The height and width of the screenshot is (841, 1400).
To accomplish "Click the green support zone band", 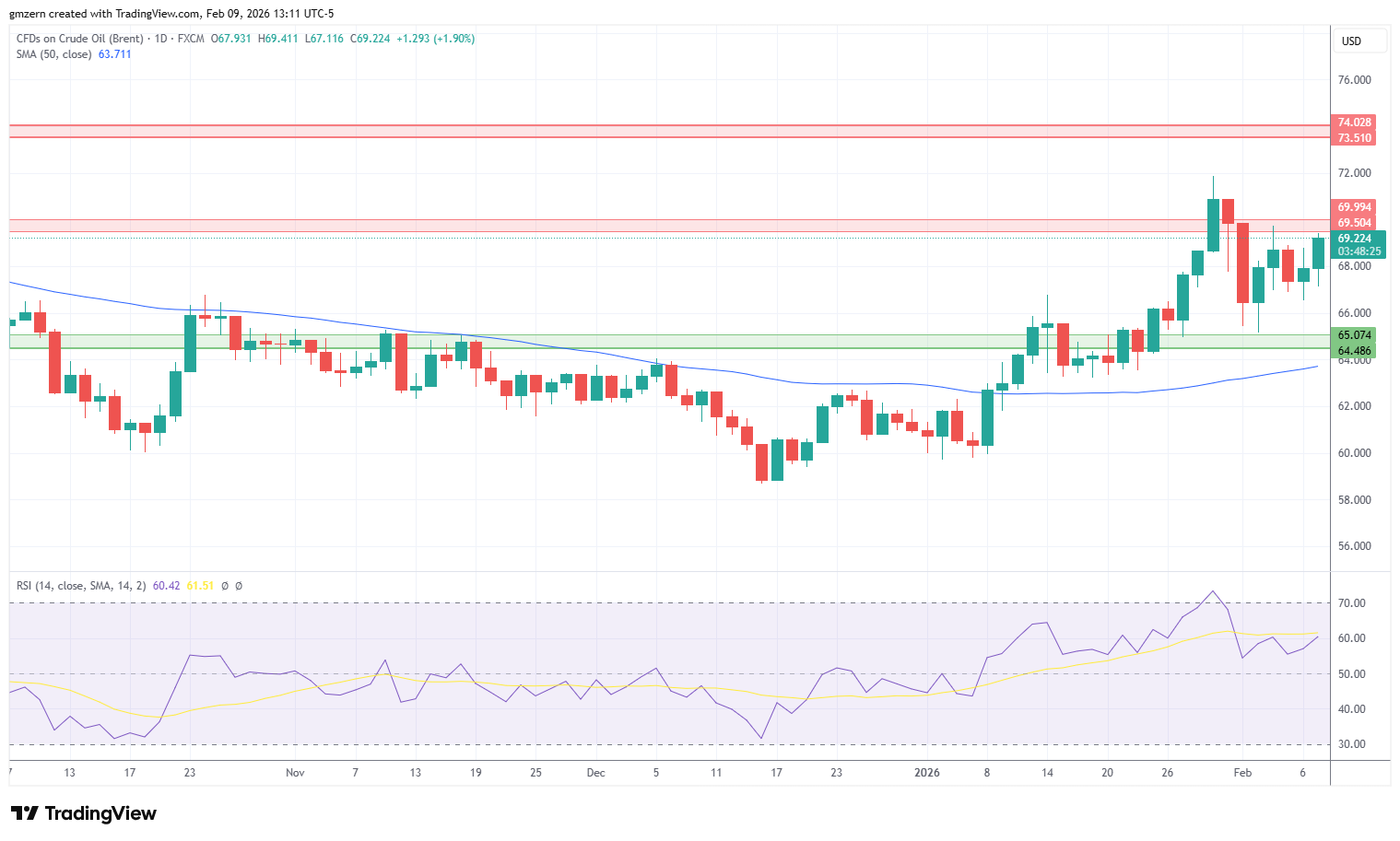I will coord(669,342).
